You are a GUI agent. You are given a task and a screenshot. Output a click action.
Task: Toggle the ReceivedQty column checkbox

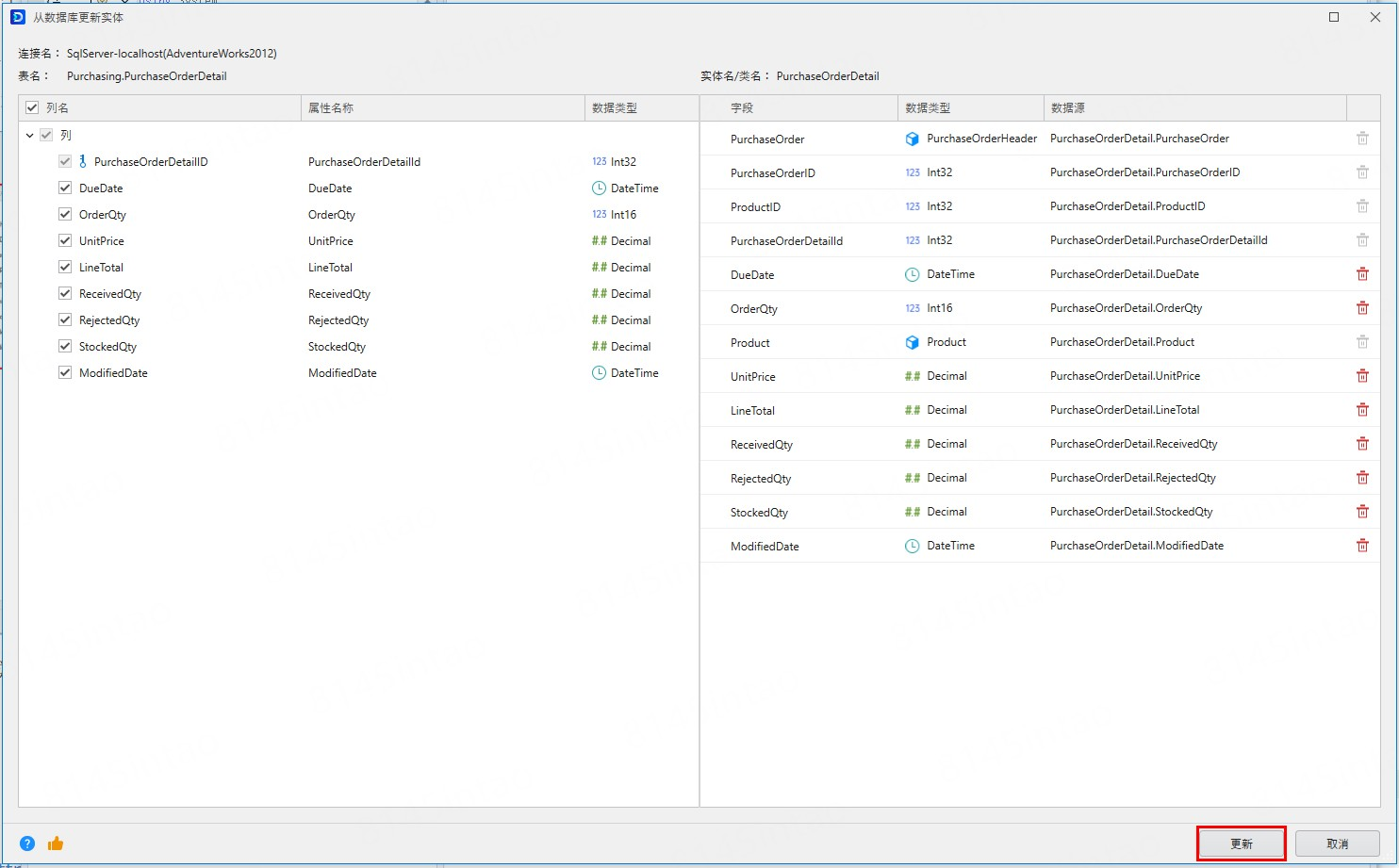coord(65,294)
